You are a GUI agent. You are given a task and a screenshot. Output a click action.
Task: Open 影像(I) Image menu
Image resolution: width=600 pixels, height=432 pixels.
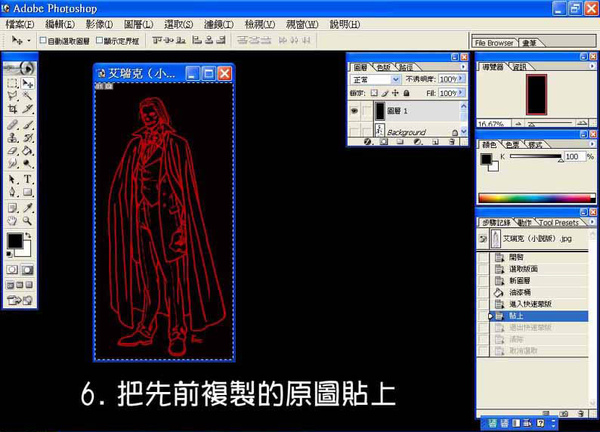pyautogui.click(x=99, y=24)
